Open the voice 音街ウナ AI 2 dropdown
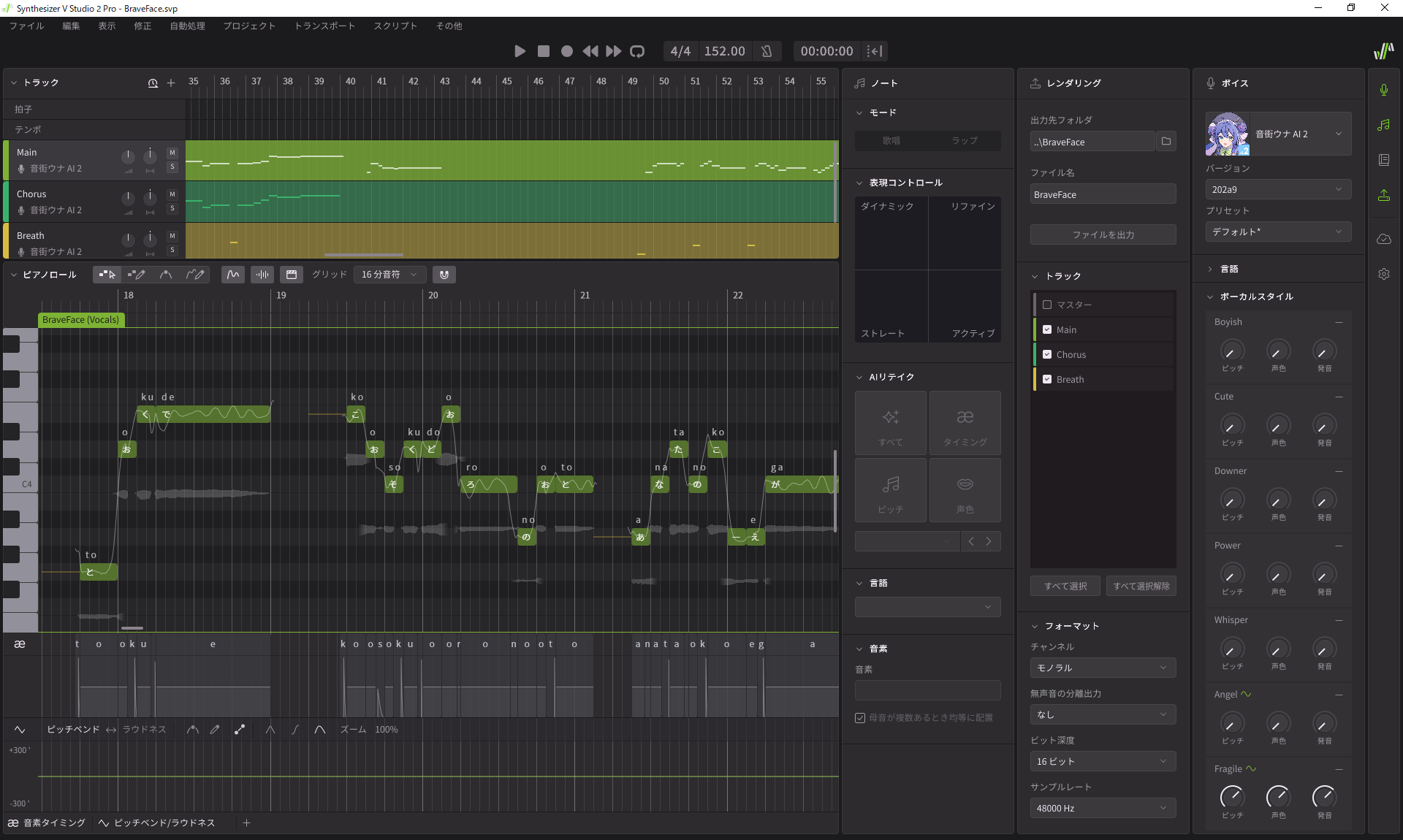This screenshot has height=840, width=1403. click(1301, 134)
